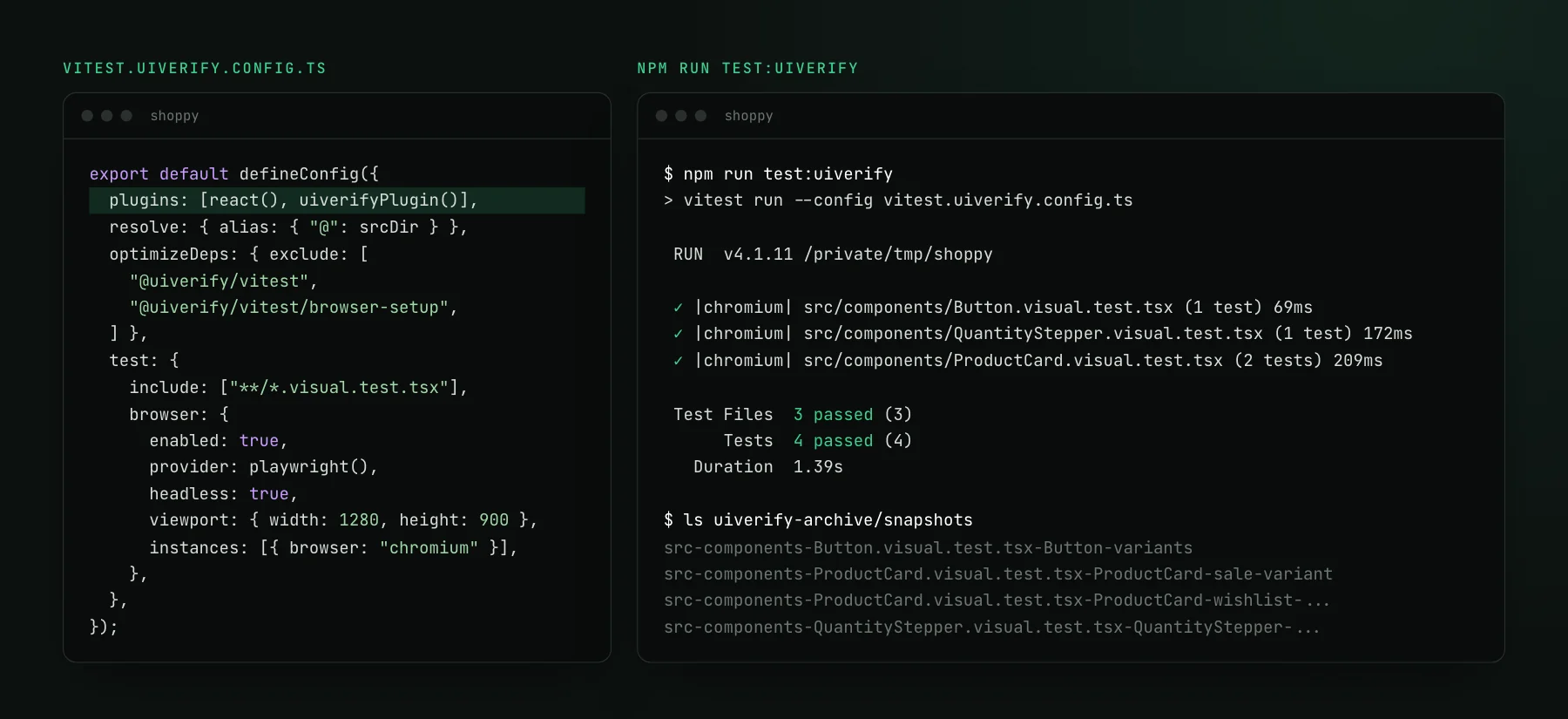Click the "@uiverify/vitest/browser-setup" string line
The width and height of the screenshot is (1568, 719).
(294, 308)
